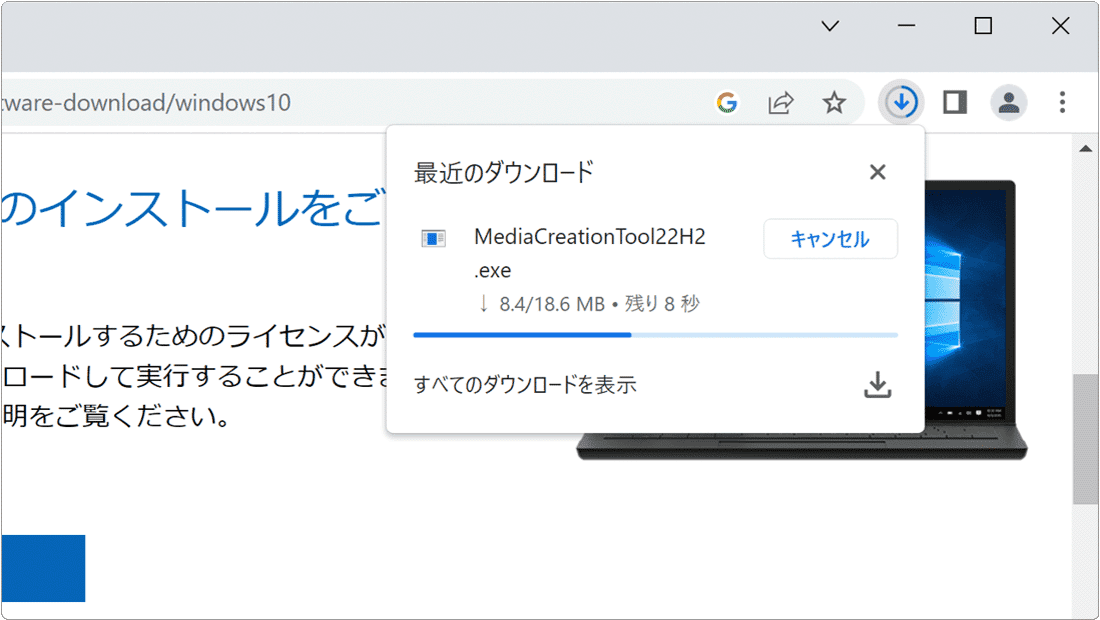Open the profile avatar icon
The height and width of the screenshot is (620, 1100).
point(1009,102)
